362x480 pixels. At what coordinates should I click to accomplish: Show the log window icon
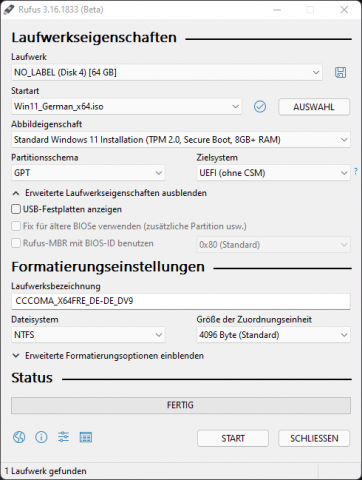click(86, 437)
